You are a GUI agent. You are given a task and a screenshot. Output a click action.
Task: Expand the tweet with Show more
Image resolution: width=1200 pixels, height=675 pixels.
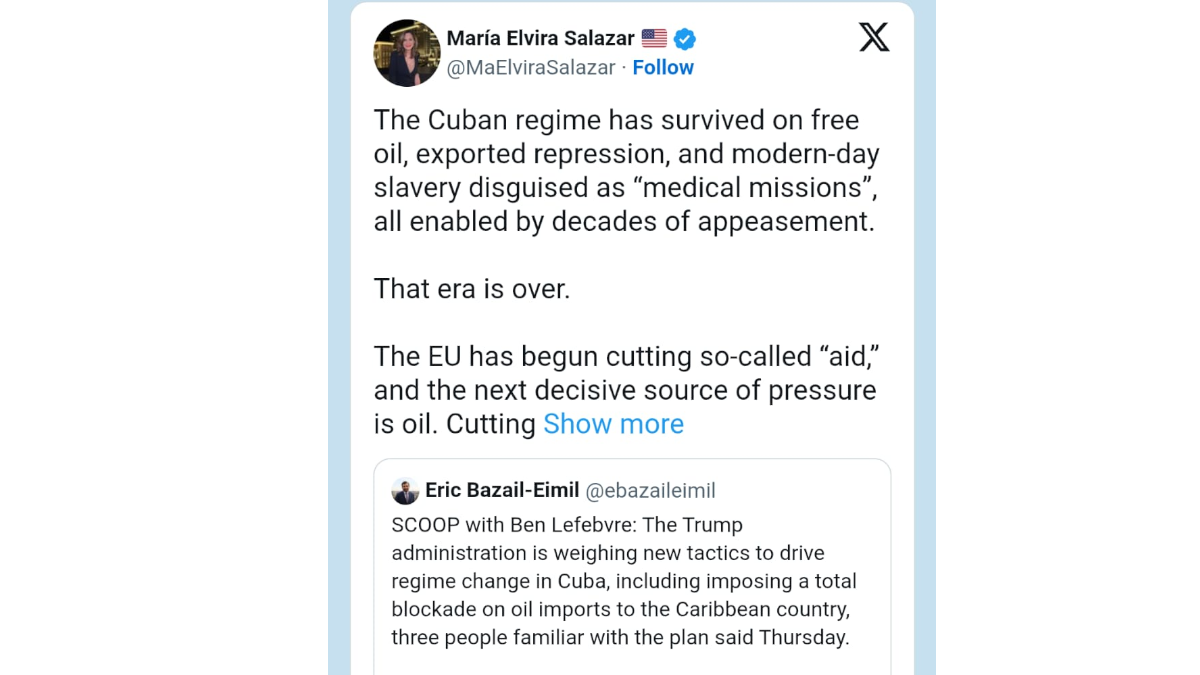[x=613, y=424]
